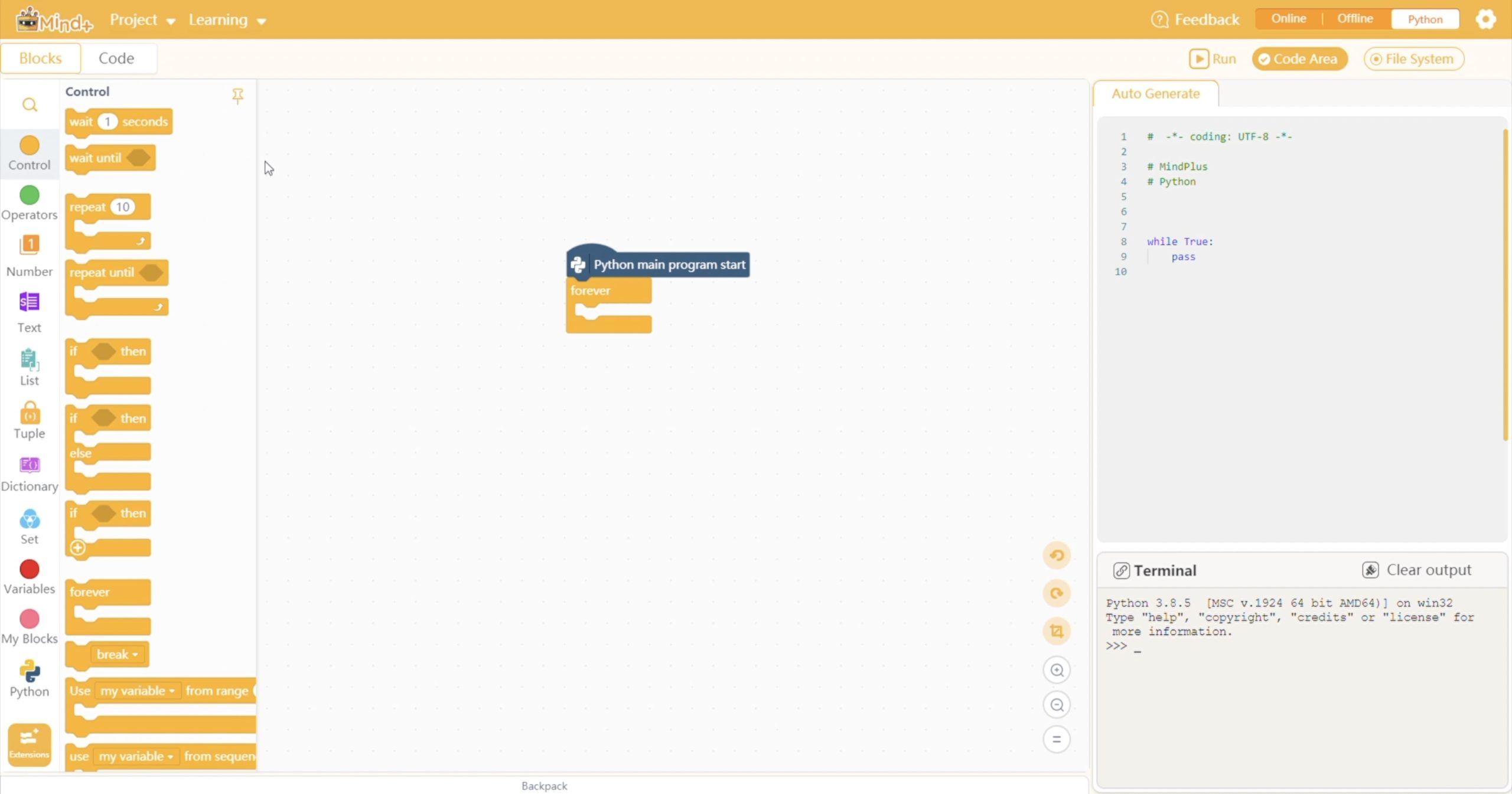
Task: Switch connection mode to Online
Action: coord(1288,18)
